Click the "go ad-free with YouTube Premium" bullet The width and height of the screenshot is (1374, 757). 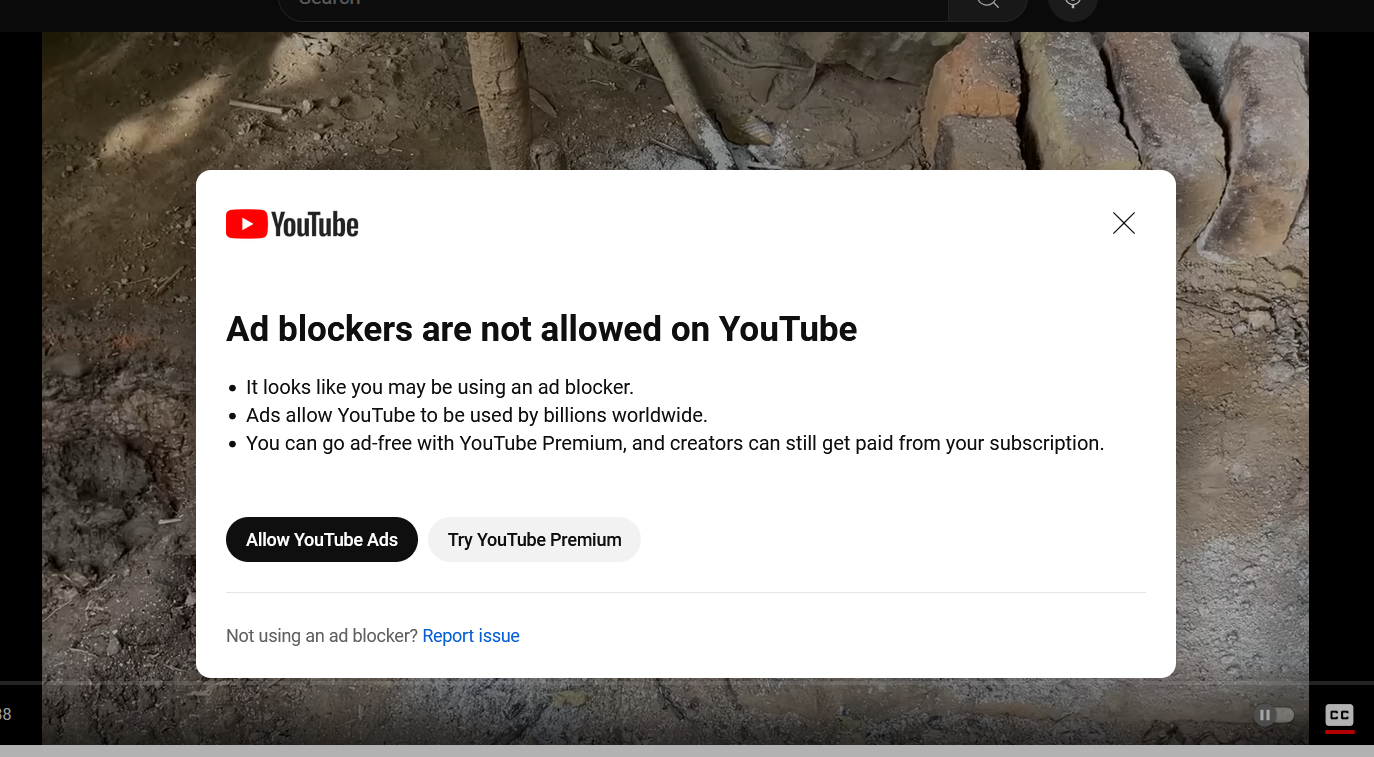coord(675,443)
